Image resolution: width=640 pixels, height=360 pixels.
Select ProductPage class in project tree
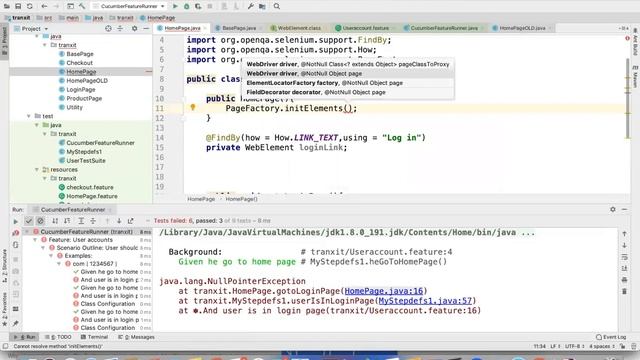(x=84, y=98)
